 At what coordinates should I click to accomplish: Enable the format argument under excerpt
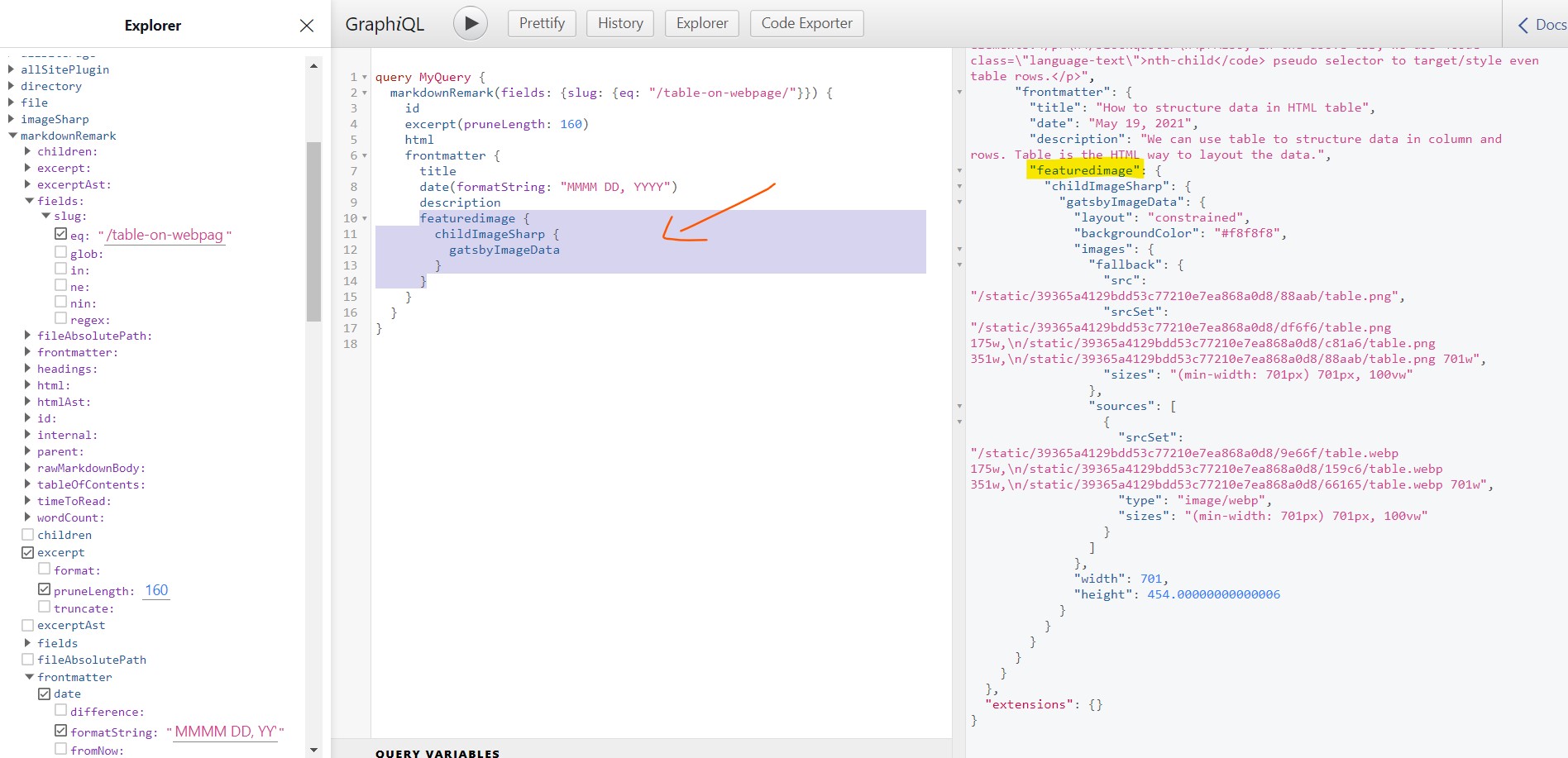(44, 569)
